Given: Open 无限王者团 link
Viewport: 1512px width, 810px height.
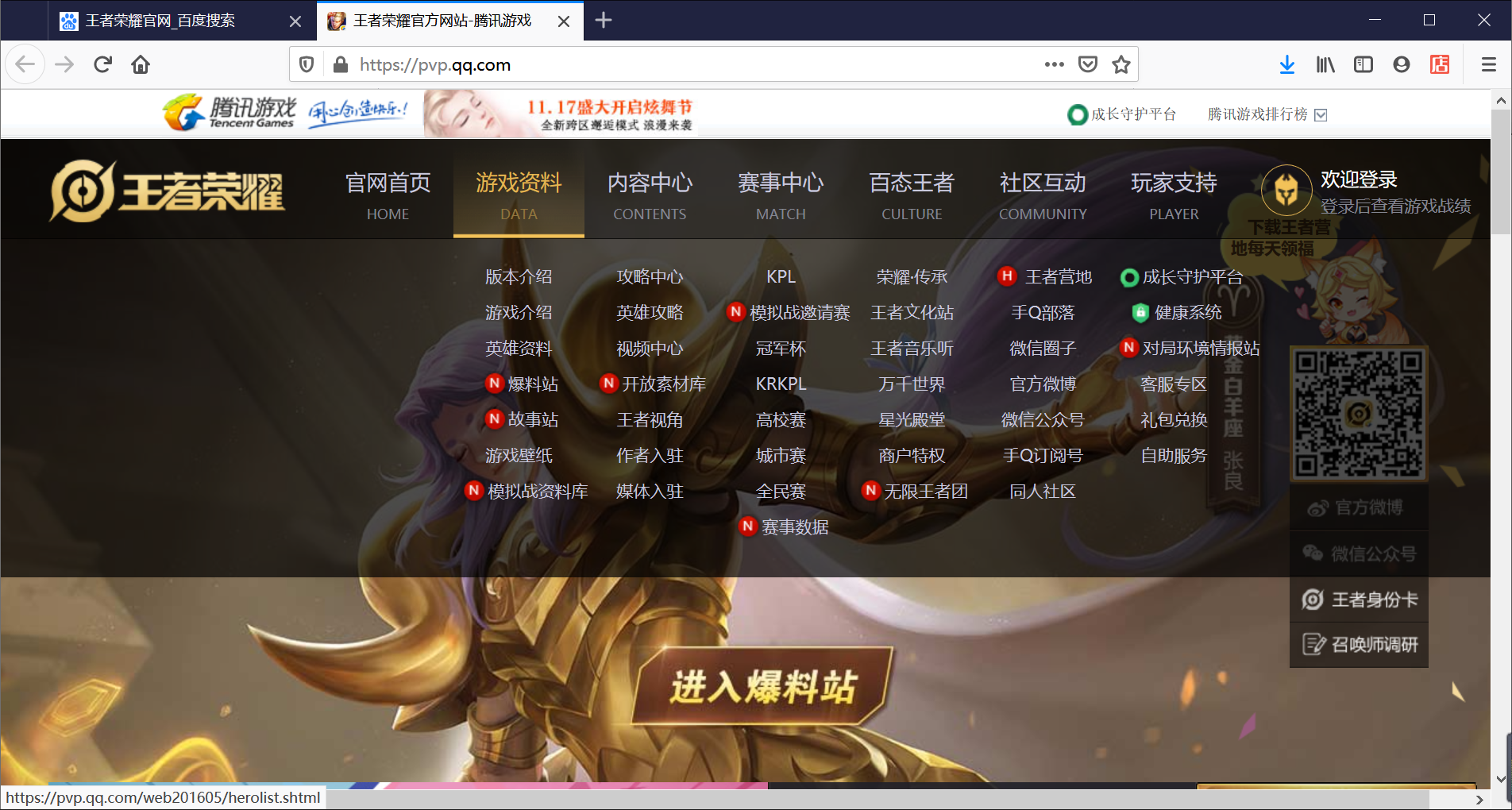Looking at the screenshot, I should tap(915, 491).
